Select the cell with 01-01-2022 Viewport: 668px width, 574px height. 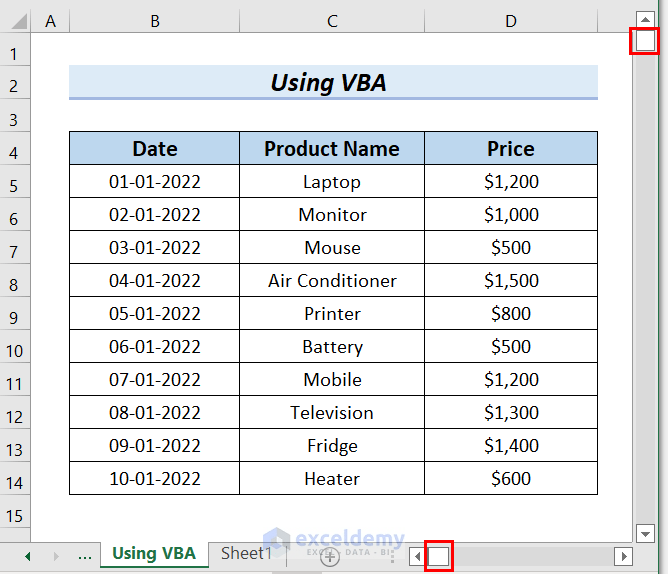(155, 182)
